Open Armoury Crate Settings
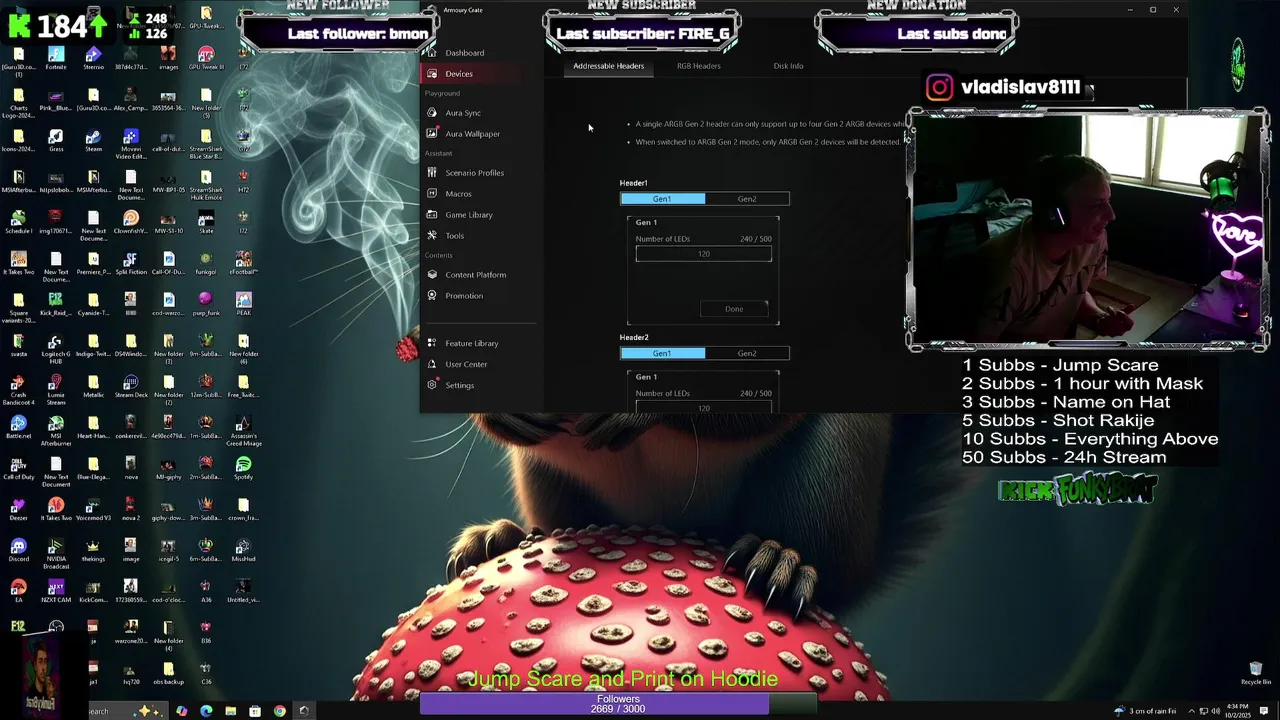This screenshot has height=720, width=1280. tap(459, 386)
